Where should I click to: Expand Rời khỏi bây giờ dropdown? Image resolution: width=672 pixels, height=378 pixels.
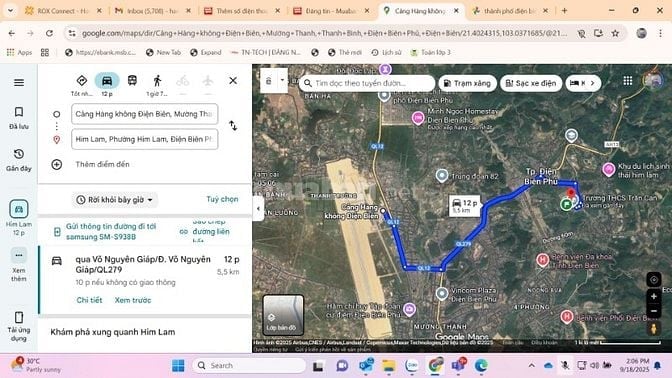115,200
